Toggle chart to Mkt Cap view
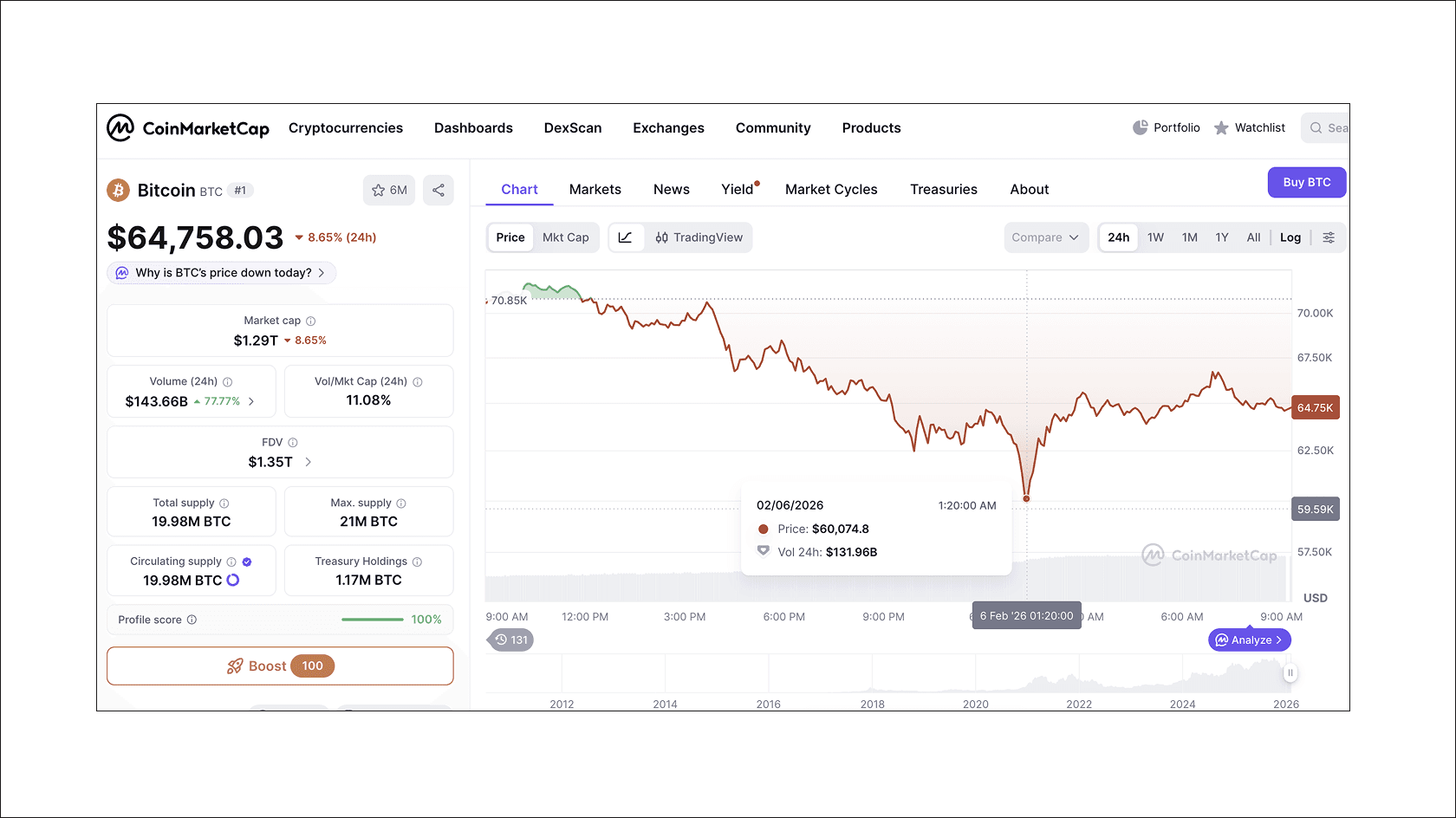This screenshot has width=1456, height=818. (x=566, y=237)
